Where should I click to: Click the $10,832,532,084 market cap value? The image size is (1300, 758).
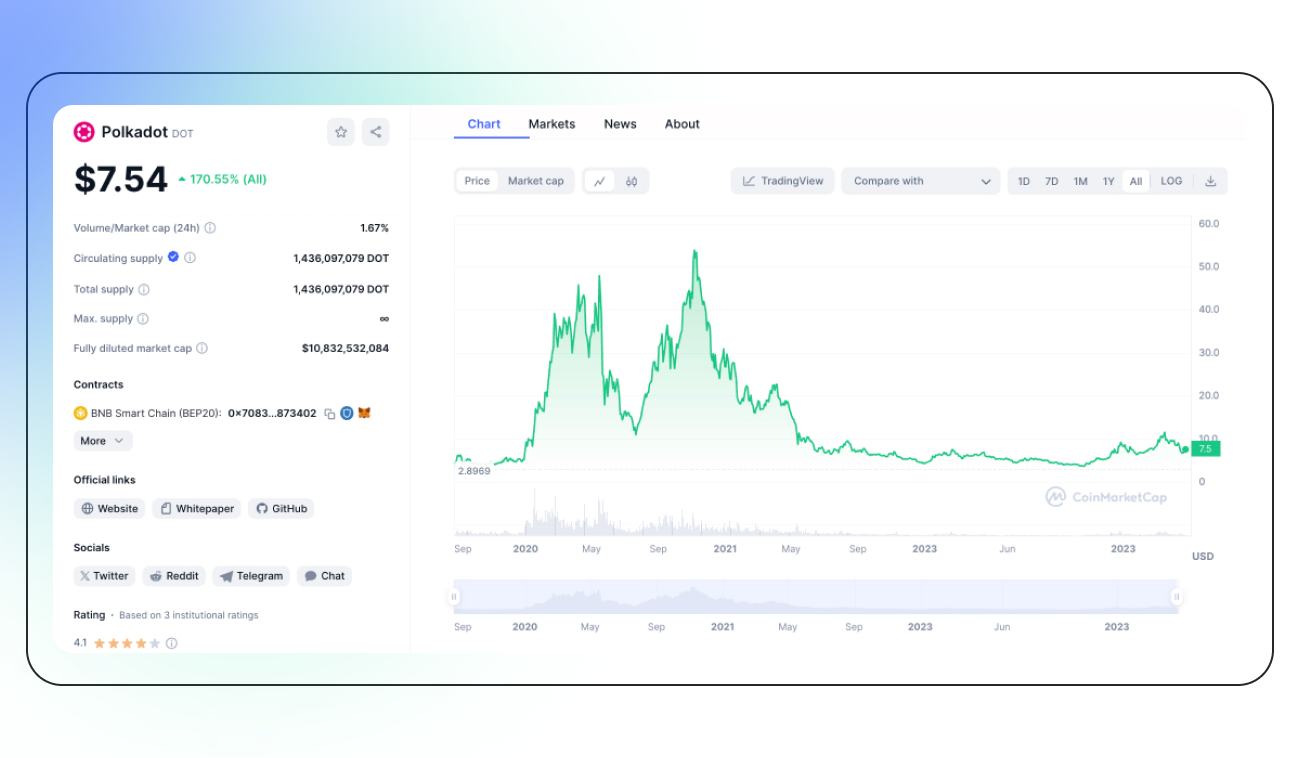(345, 349)
